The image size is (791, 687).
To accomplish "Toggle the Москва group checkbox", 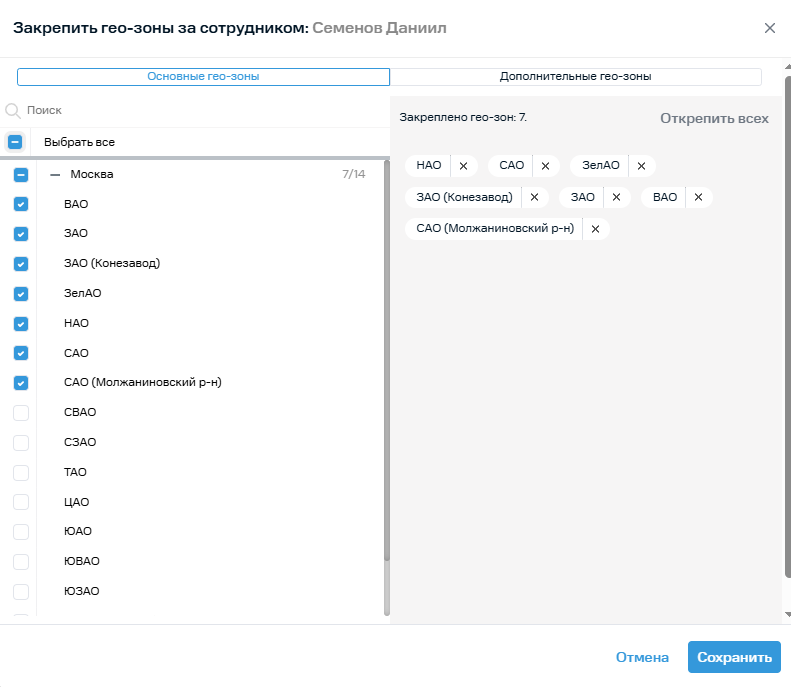I will [x=21, y=175].
